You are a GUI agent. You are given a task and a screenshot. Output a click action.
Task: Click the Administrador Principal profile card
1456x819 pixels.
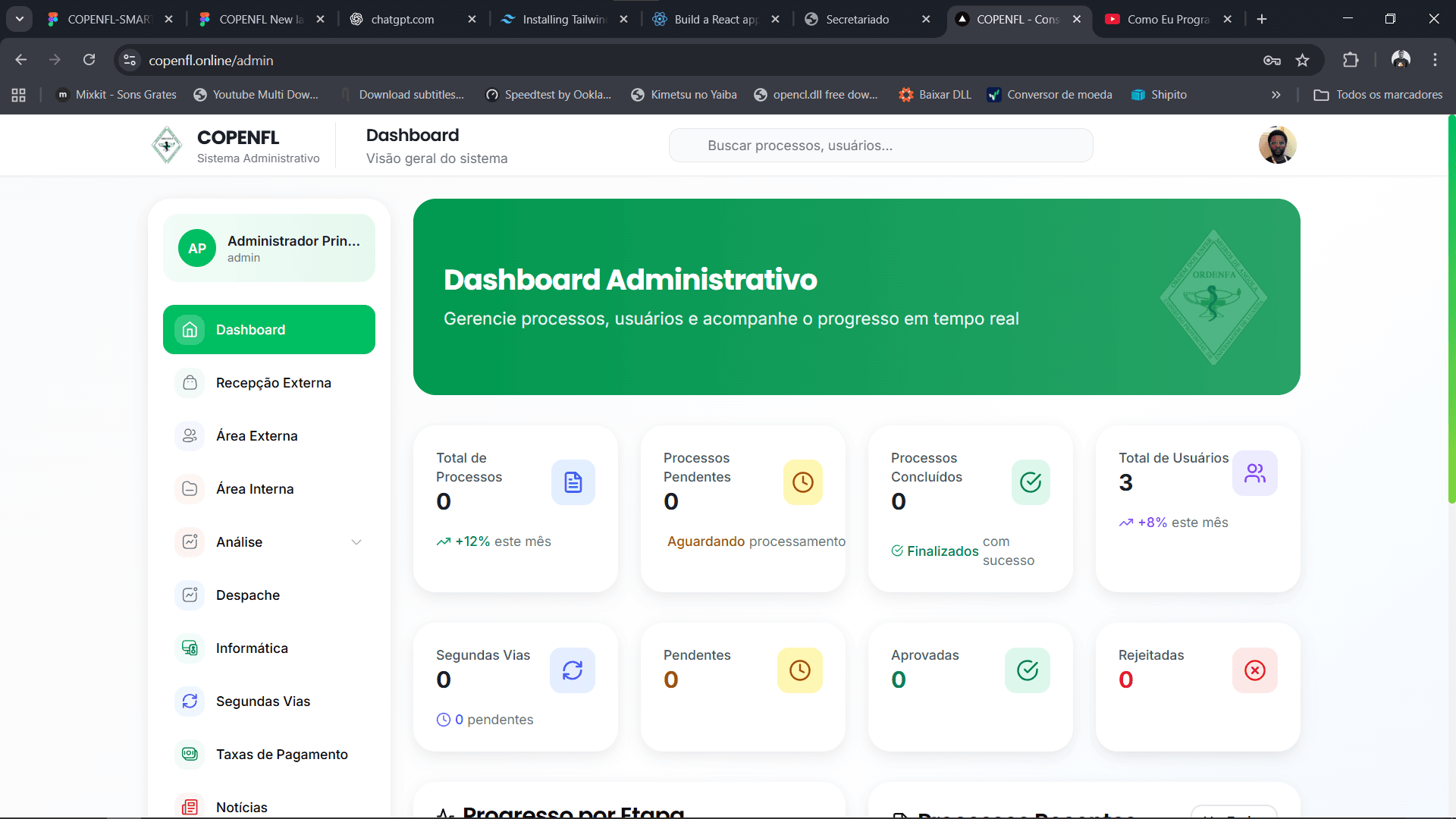pos(269,248)
